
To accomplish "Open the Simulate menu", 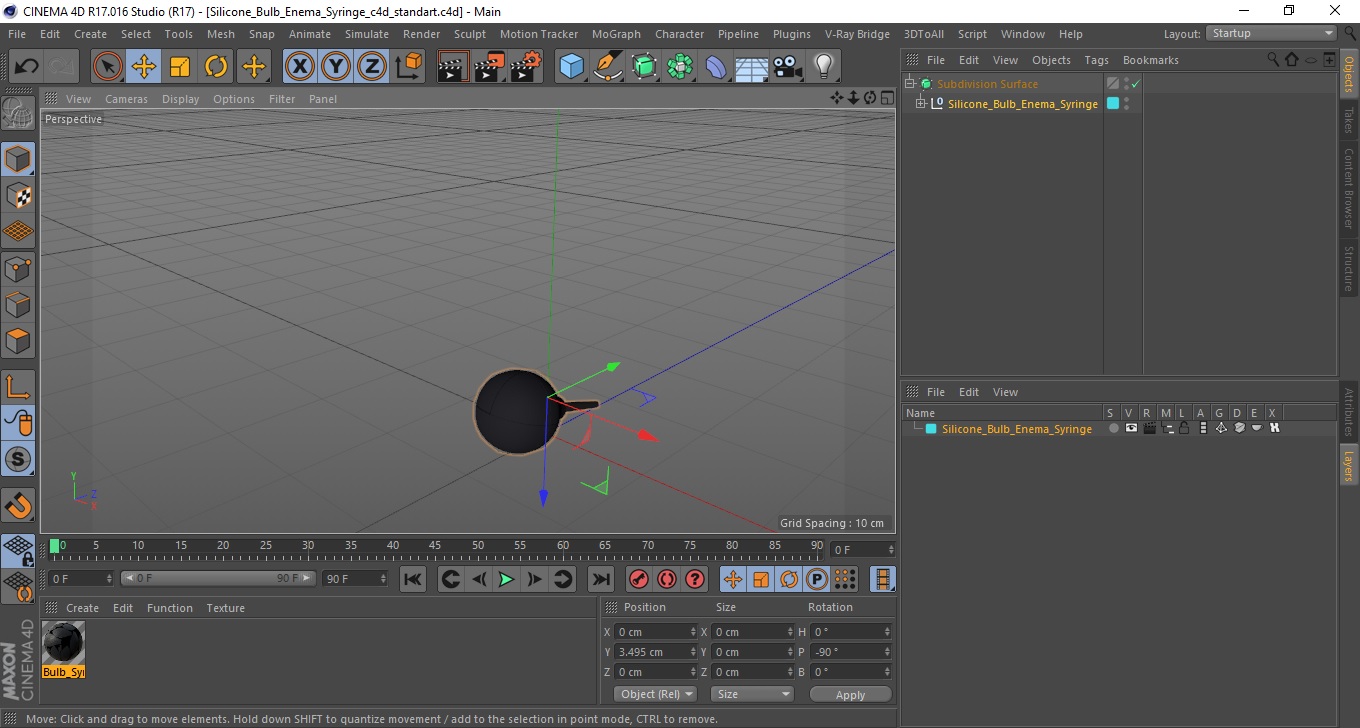I will tap(367, 34).
